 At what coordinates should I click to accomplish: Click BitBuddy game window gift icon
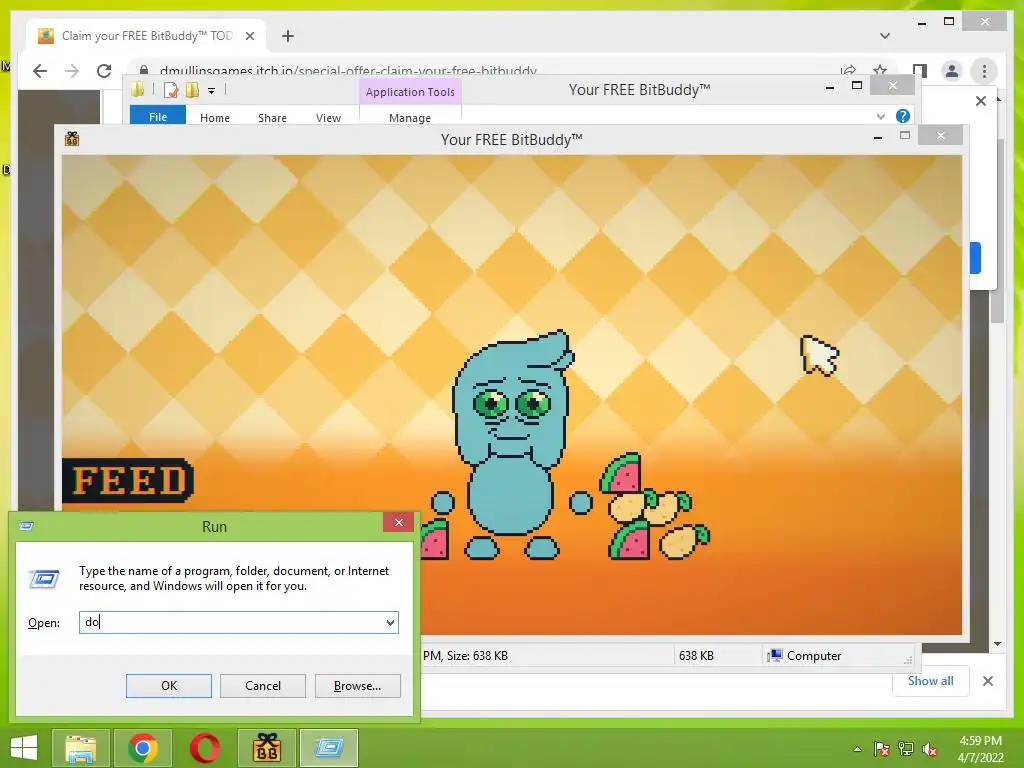(72, 138)
